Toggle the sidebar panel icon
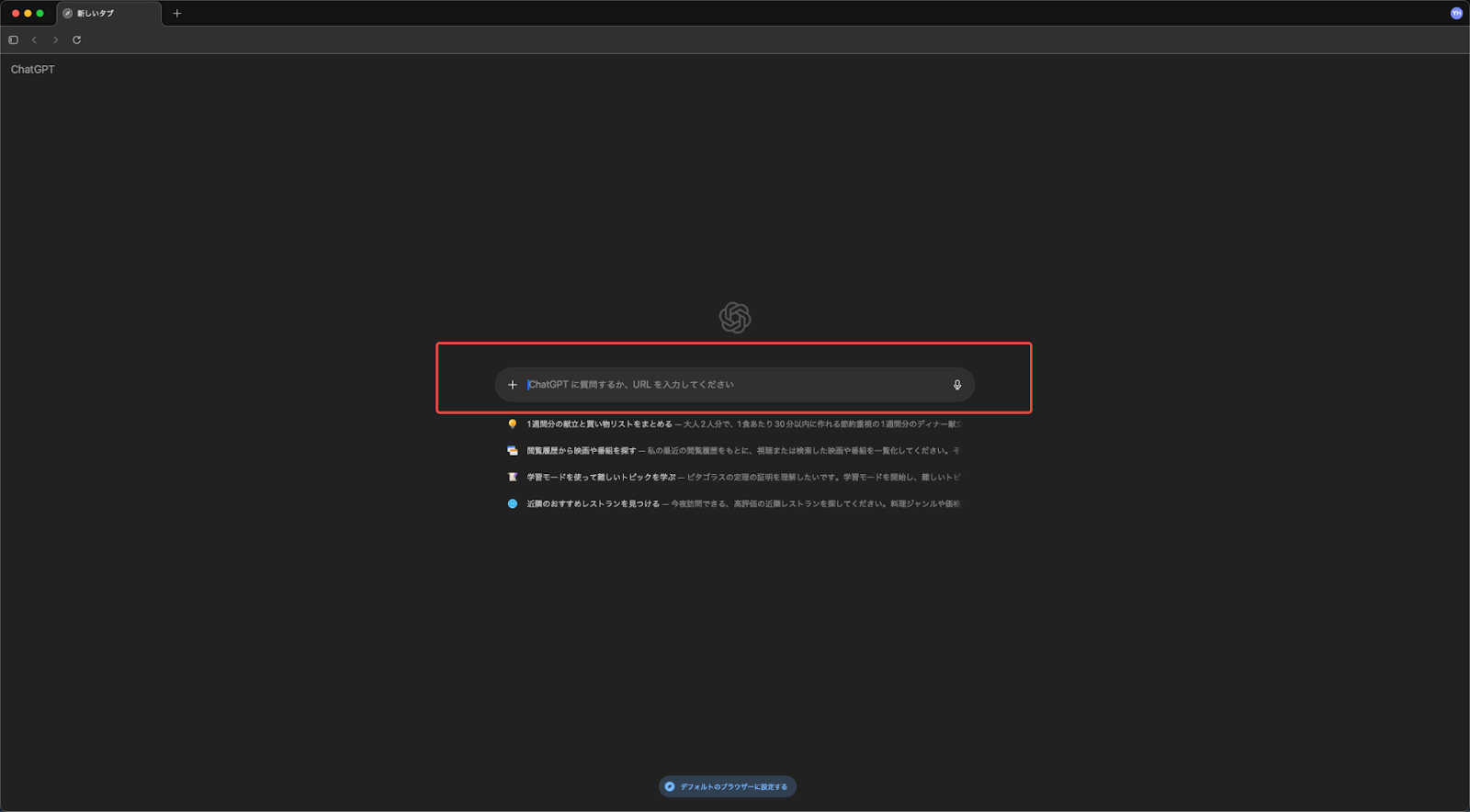This screenshot has width=1470, height=812. (13, 39)
